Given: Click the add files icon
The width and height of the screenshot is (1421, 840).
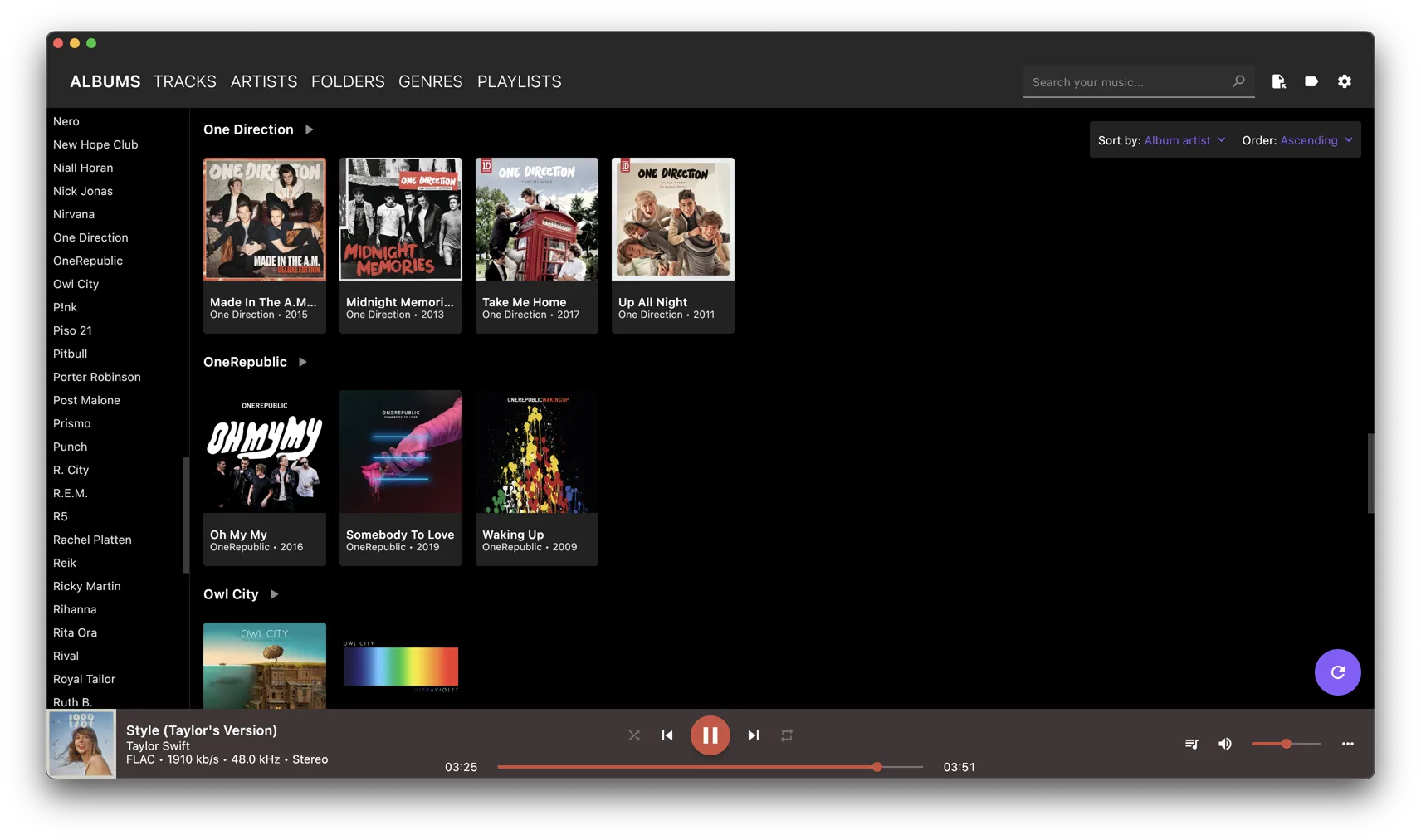Looking at the screenshot, I should (1278, 81).
